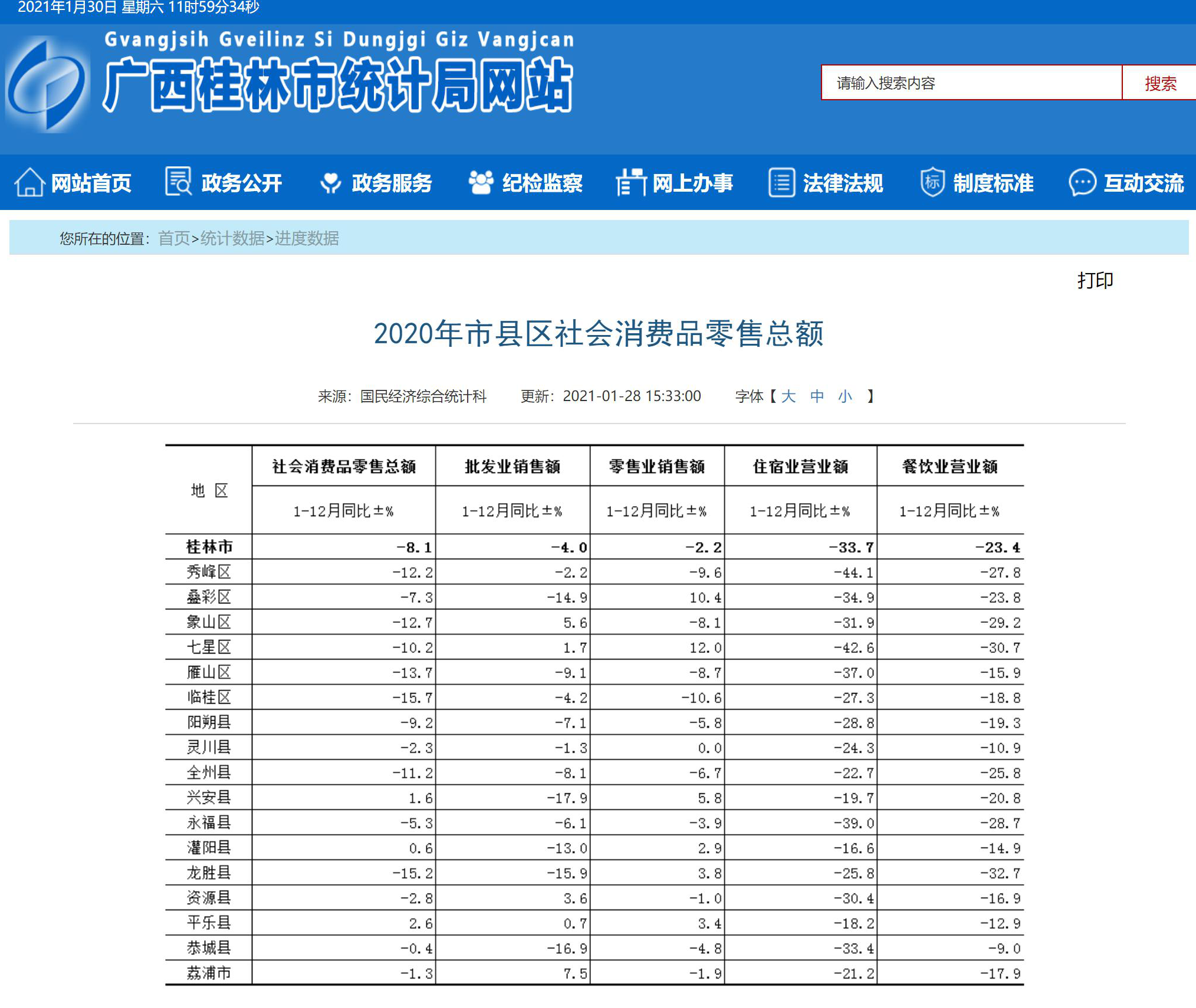Go to 进度数据 in breadcrumb
The image size is (1196, 1008).
(x=307, y=238)
